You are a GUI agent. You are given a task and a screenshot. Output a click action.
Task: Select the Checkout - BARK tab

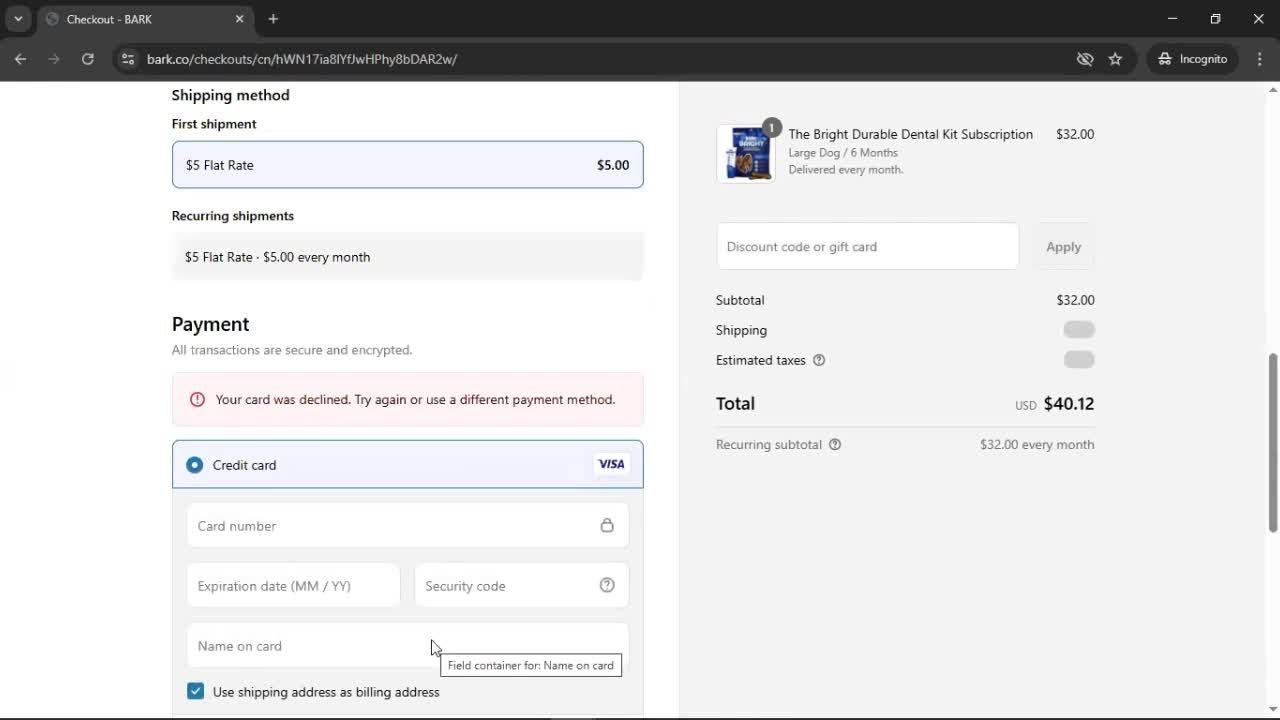point(145,19)
